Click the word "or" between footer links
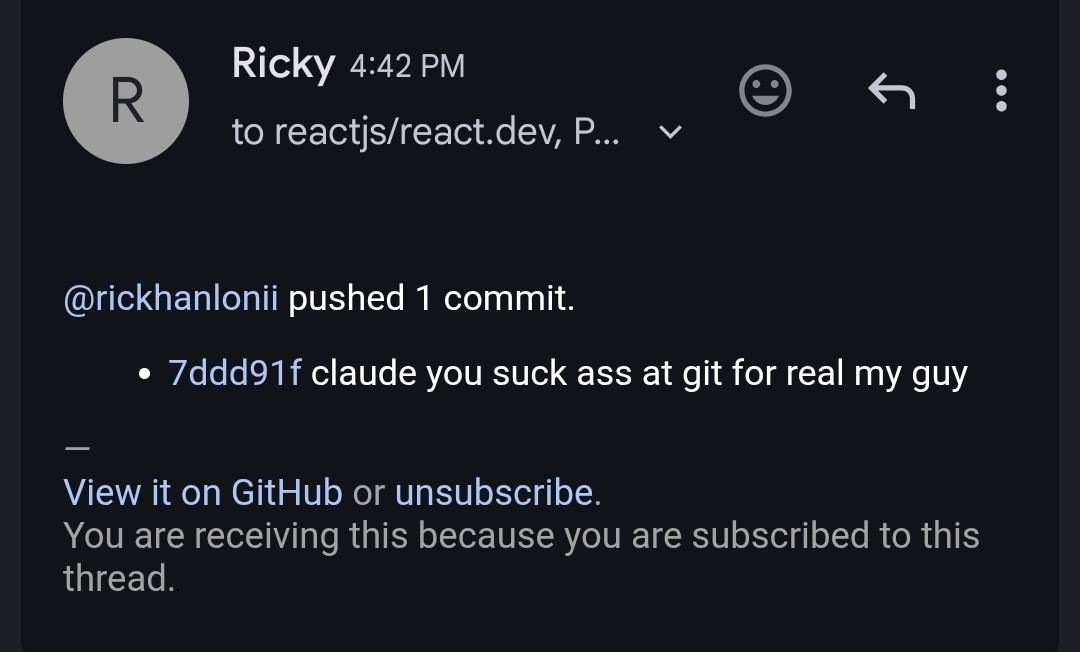1080x652 pixels. (x=369, y=492)
